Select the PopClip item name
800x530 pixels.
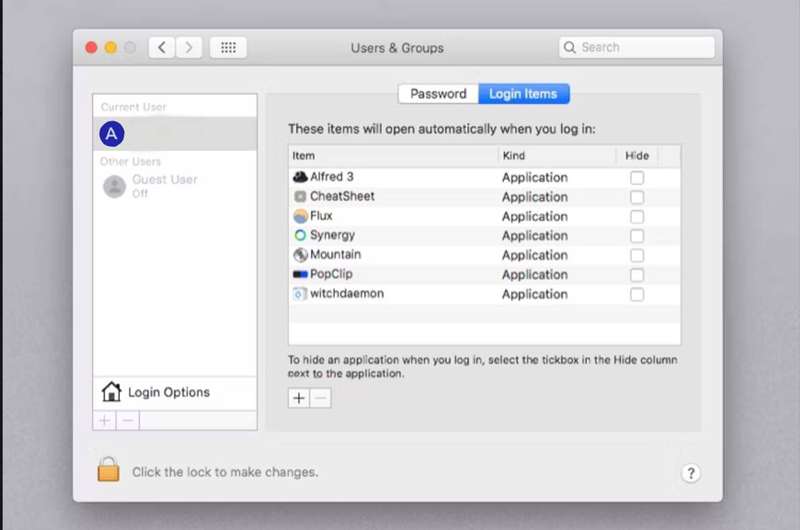(331, 274)
